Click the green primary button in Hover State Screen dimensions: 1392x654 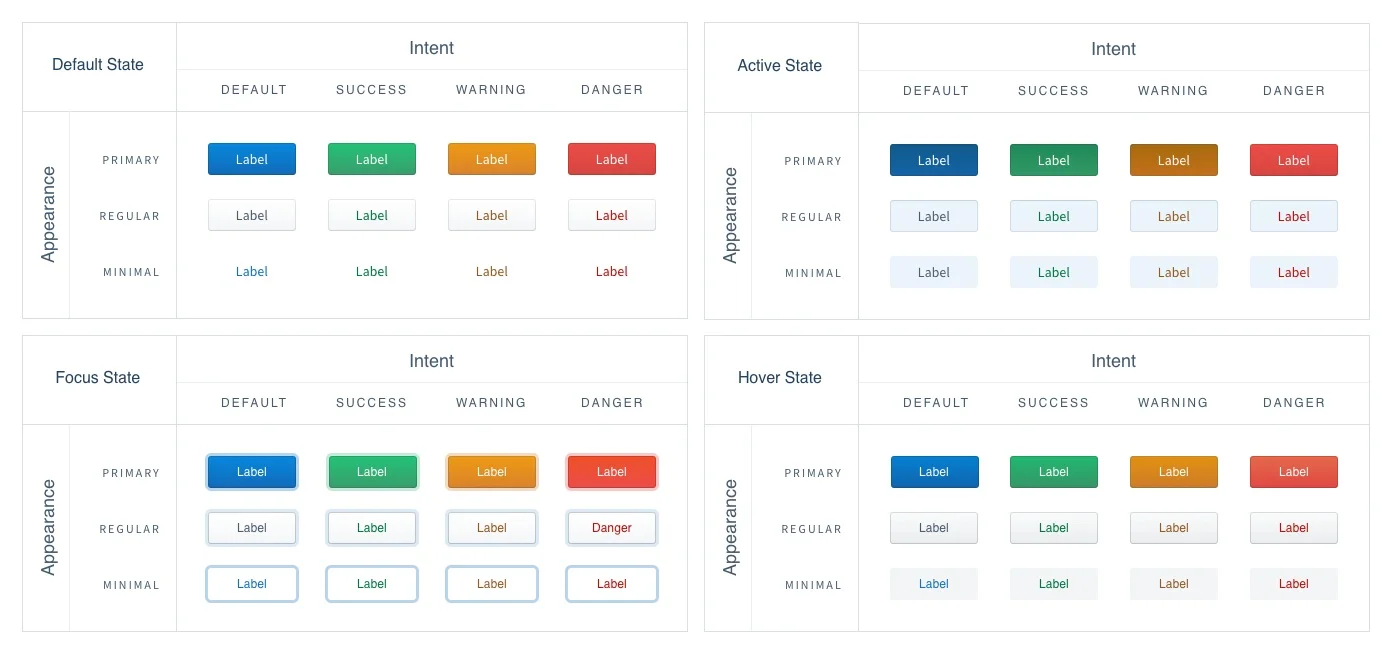pyautogui.click(x=1054, y=472)
